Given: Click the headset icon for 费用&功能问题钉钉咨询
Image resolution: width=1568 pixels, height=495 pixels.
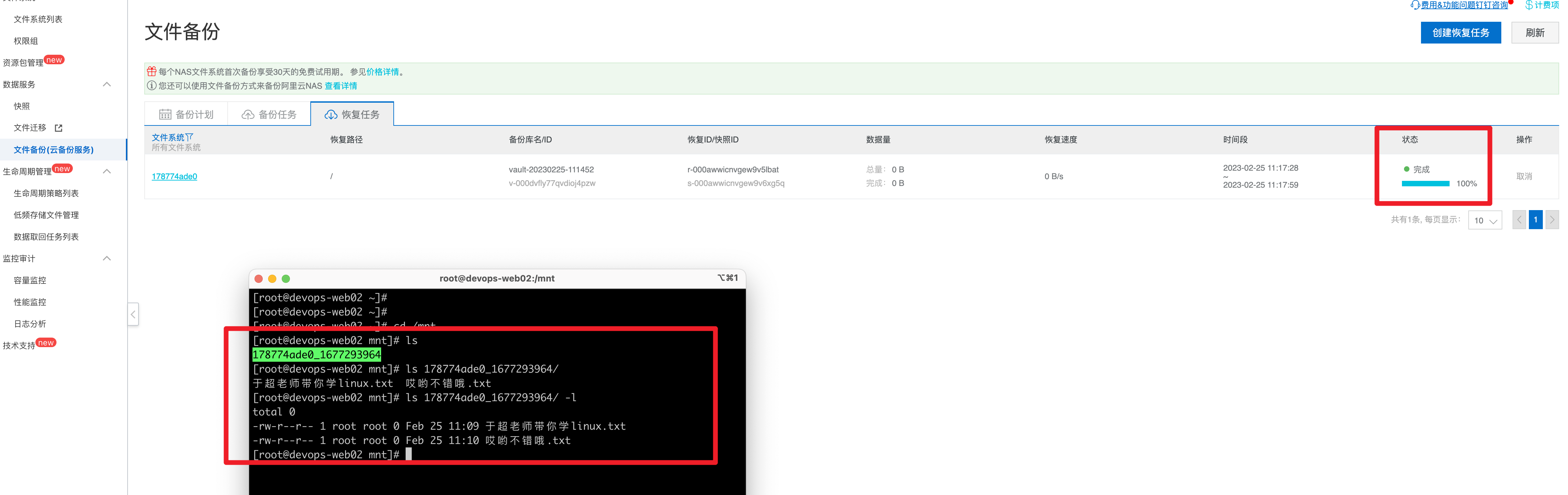Looking at the screenshot, I should click(x=1415, y=5).
